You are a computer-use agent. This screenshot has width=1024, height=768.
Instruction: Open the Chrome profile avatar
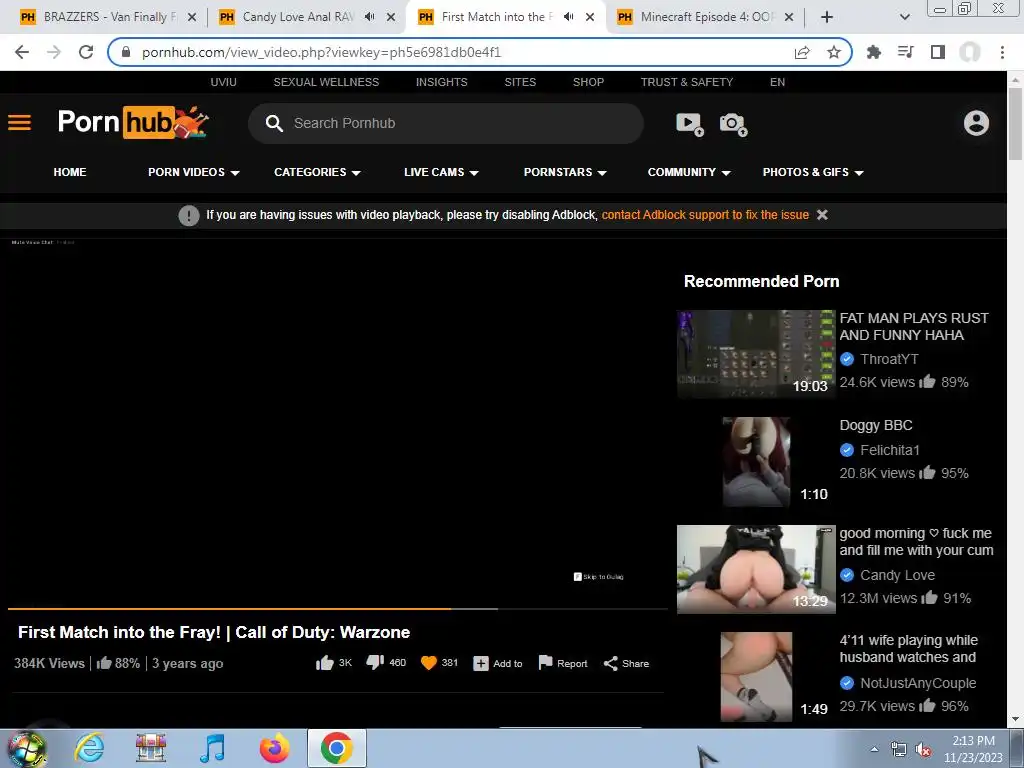point(970,52)
